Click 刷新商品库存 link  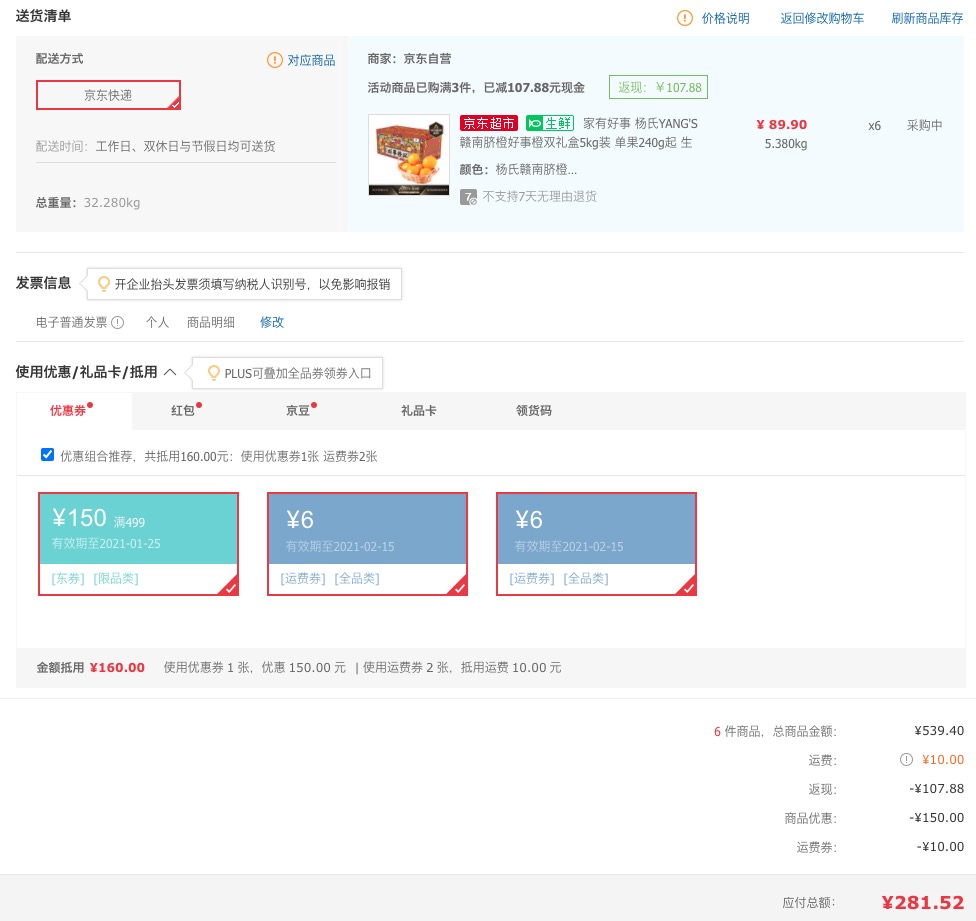(927, 19)
